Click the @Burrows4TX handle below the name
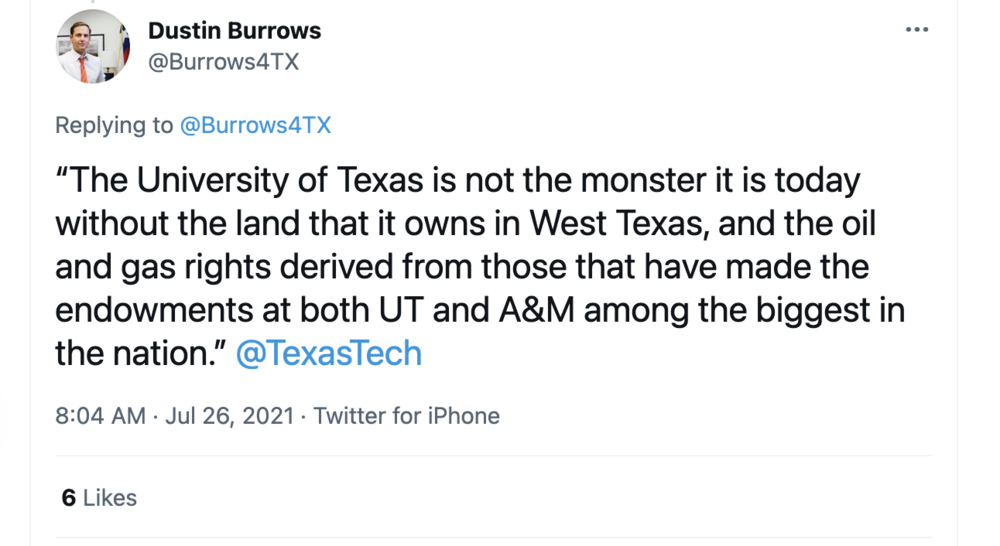 point(223,62)
